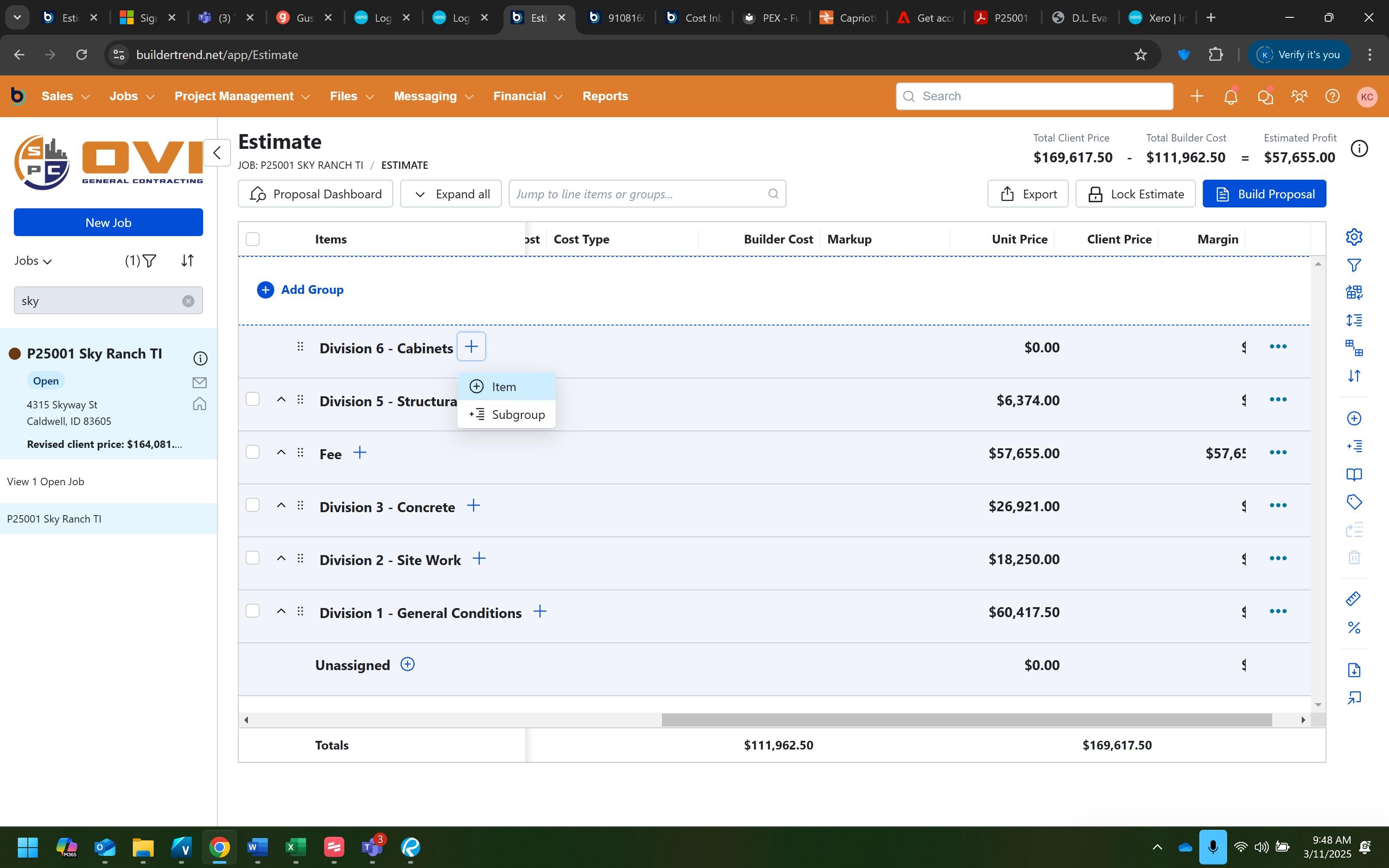This screenshot has width=1389, height=868.
Task: Collapse the Division 1 - General Conditions group
Action: [281, 612]
